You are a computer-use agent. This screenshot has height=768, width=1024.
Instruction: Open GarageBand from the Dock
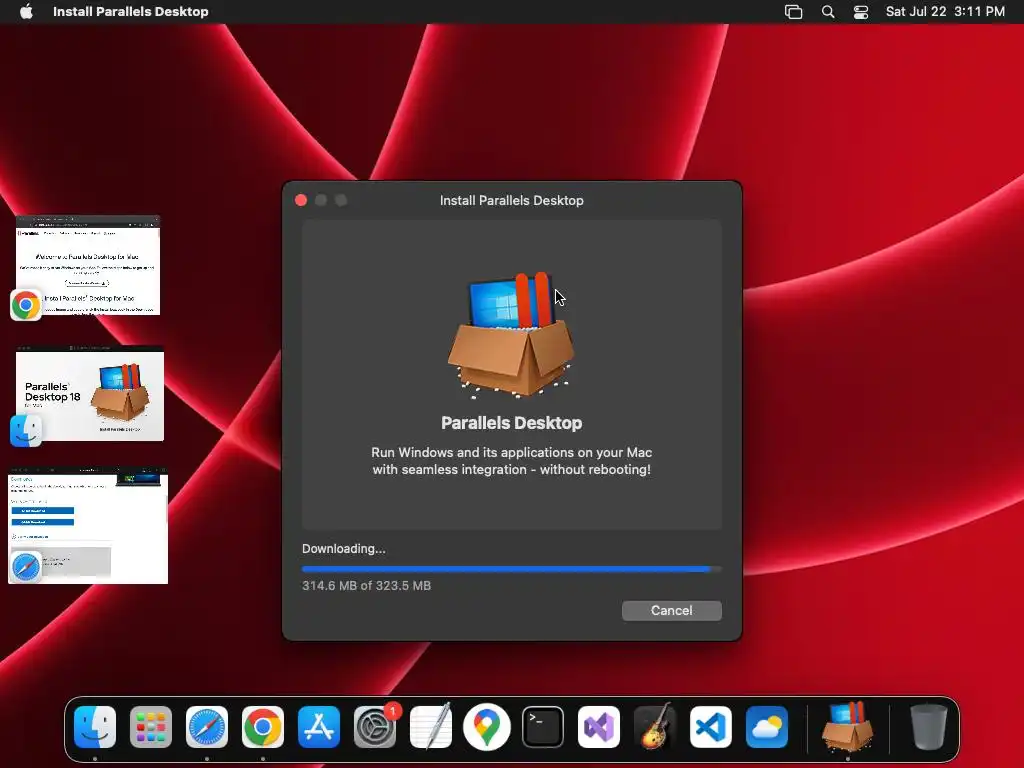[654, 726]
